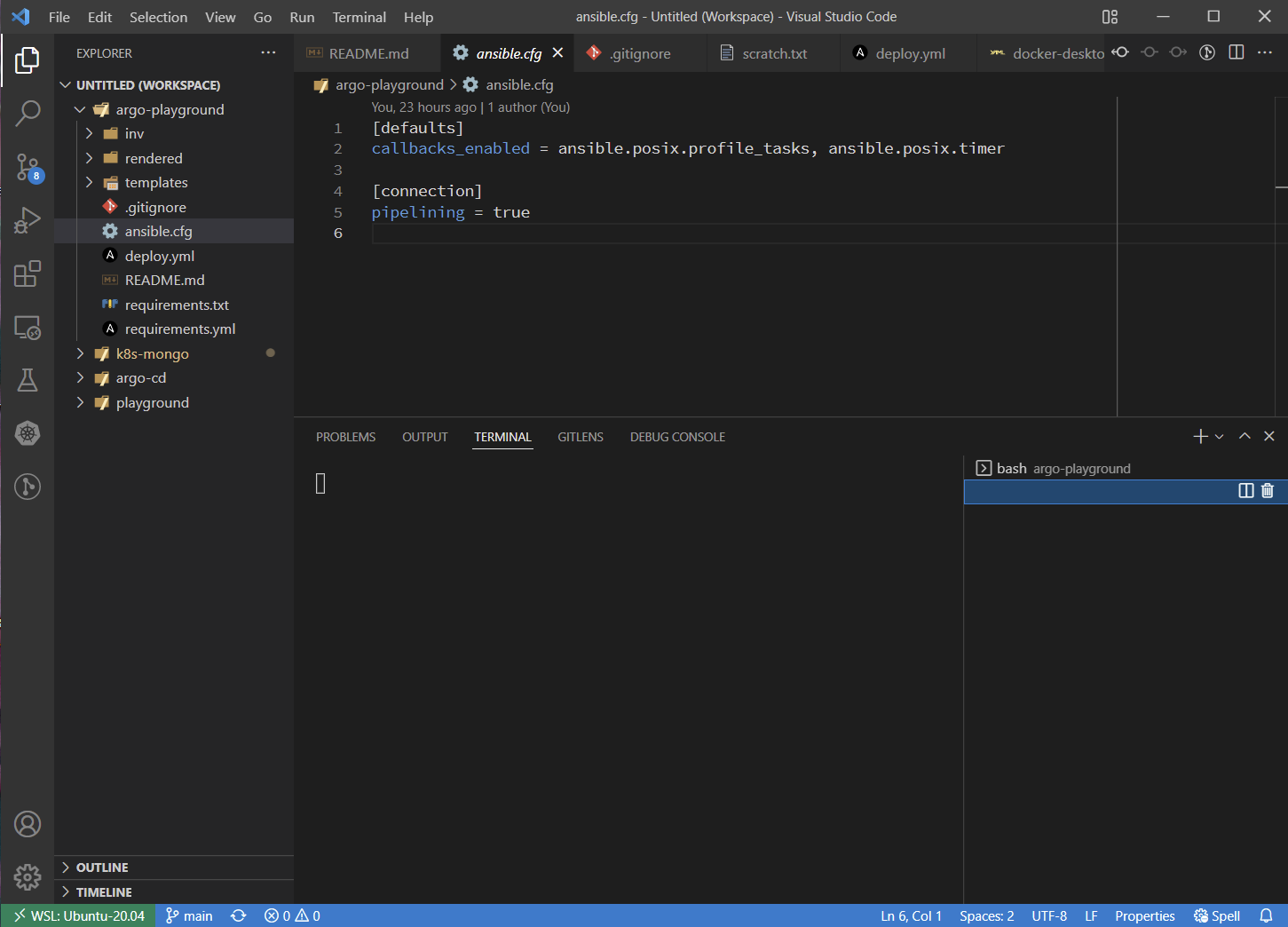Open the Run and Debug view
Screen dimensions: 1288x927
coord(28,220)
